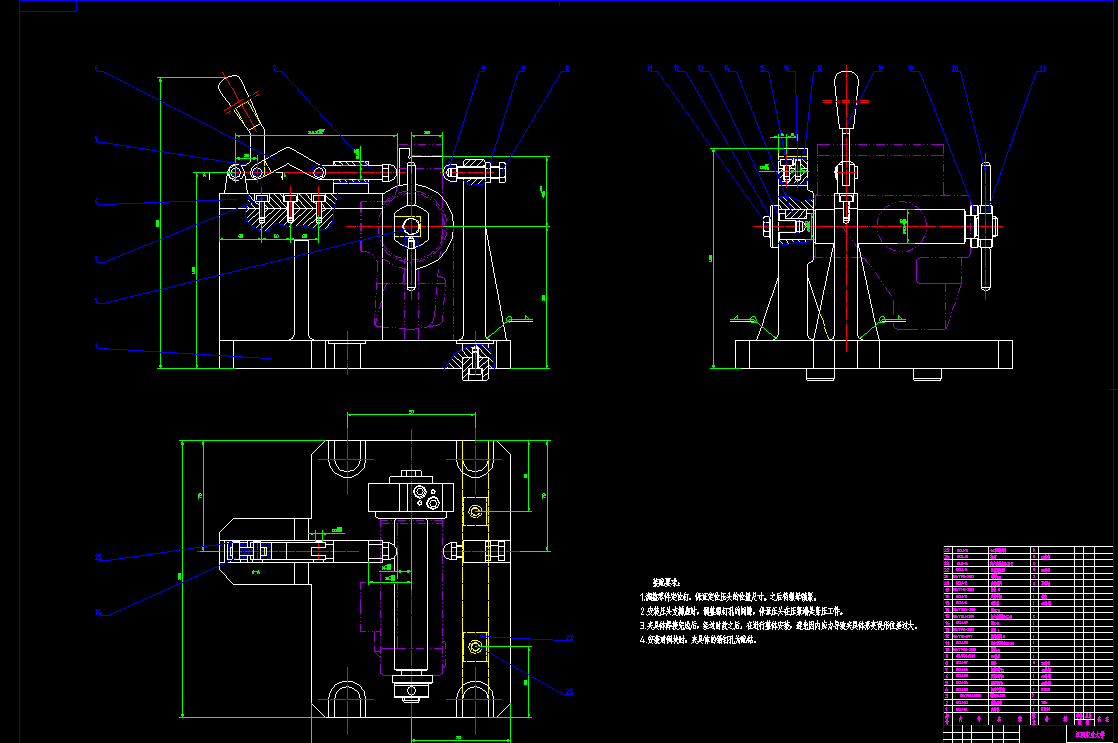
Task: Click the parts list header row
Action: pos(1027,719)
